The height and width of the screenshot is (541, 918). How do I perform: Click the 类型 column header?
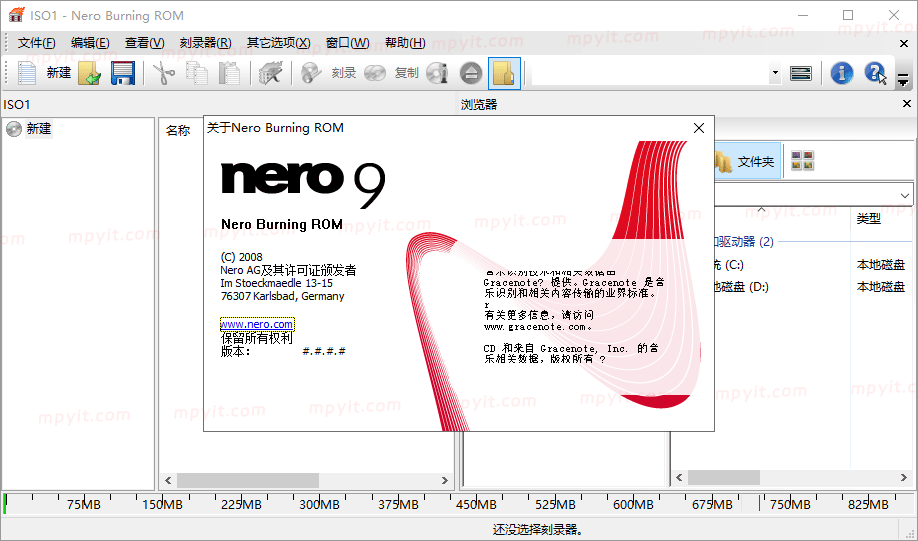pyautogui.click(x=869, y=218)
